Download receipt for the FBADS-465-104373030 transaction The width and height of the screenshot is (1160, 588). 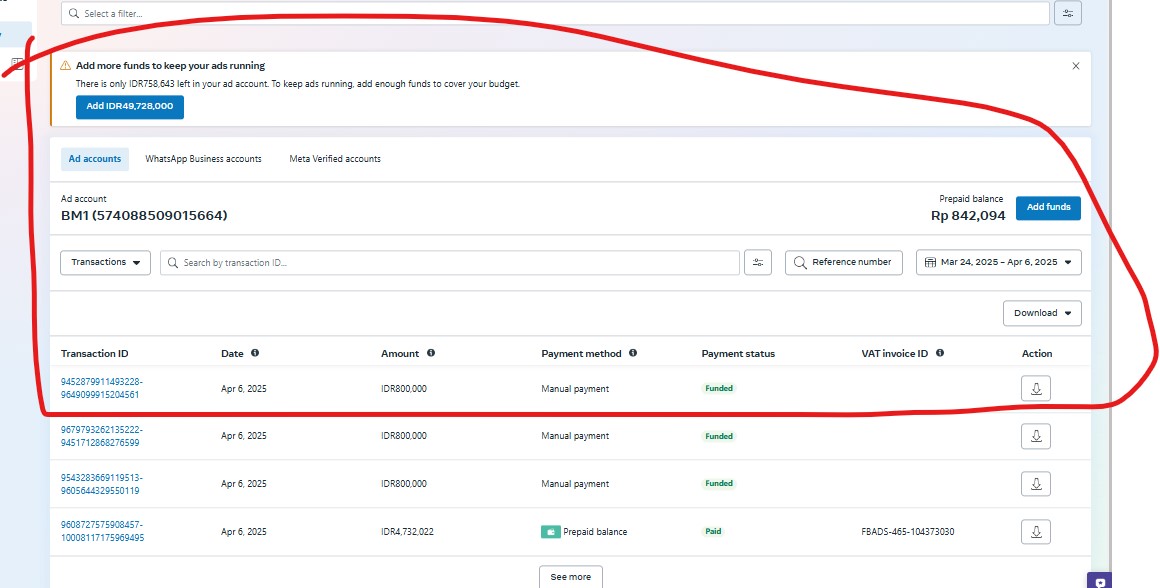coord(1036,532)
